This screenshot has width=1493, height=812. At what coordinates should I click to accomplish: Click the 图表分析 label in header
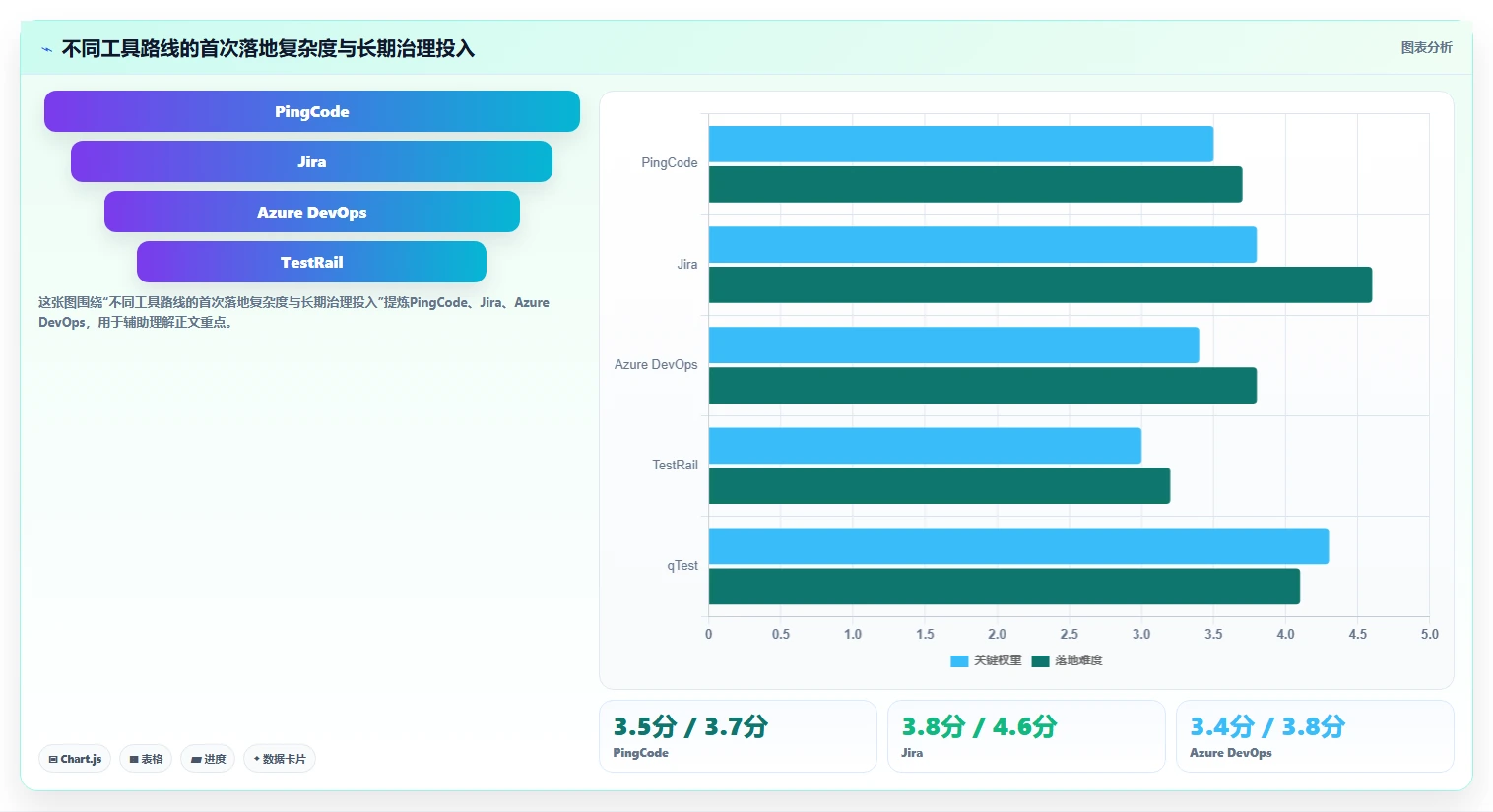(1426, 47)
